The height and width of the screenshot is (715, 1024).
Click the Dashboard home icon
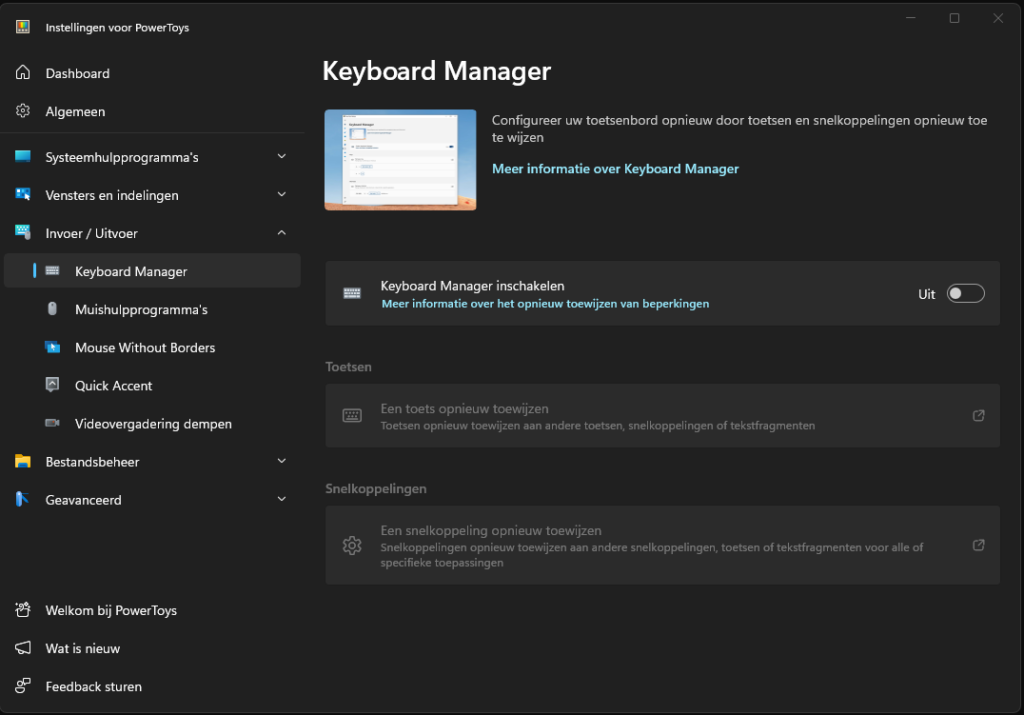point(23,72)
